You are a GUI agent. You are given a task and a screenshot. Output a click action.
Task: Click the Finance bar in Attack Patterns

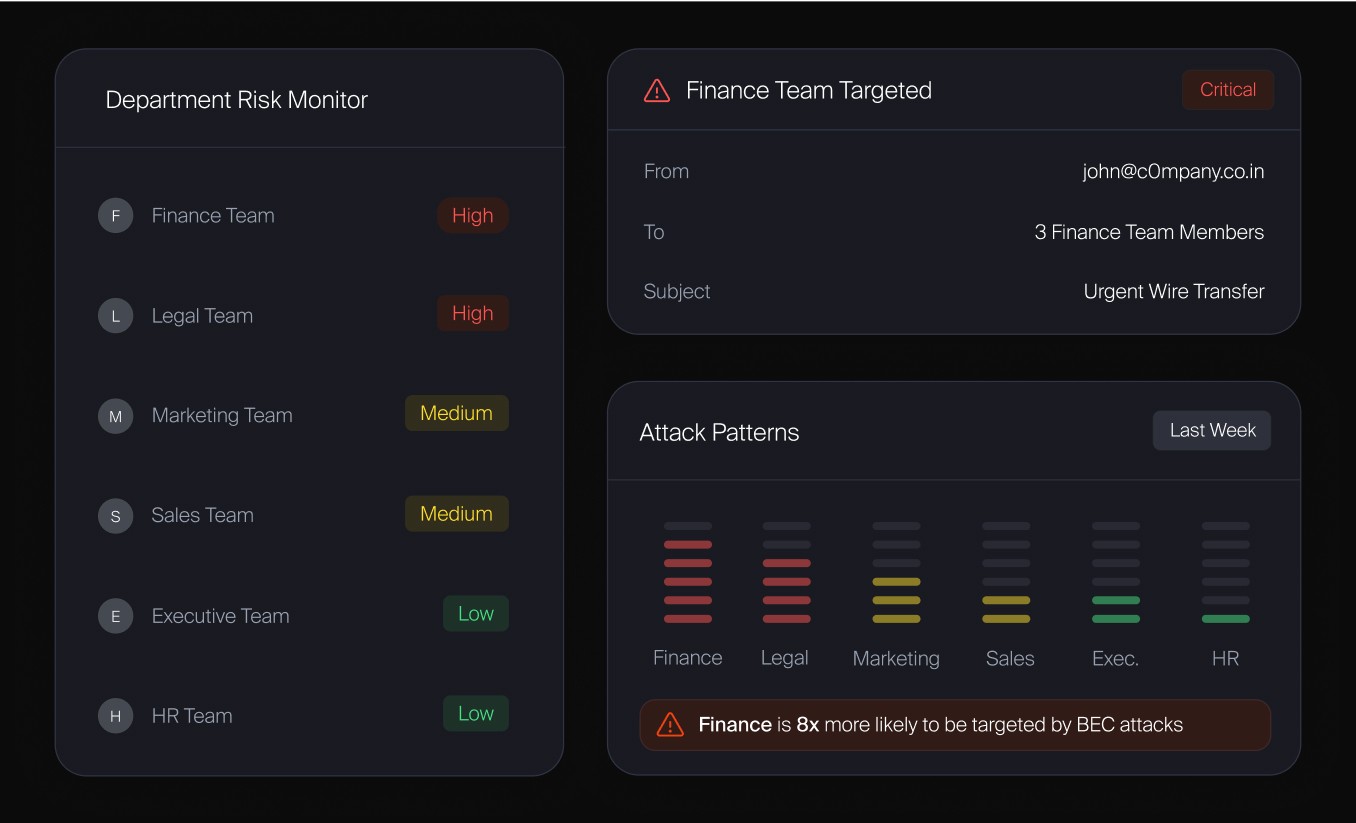688,572
